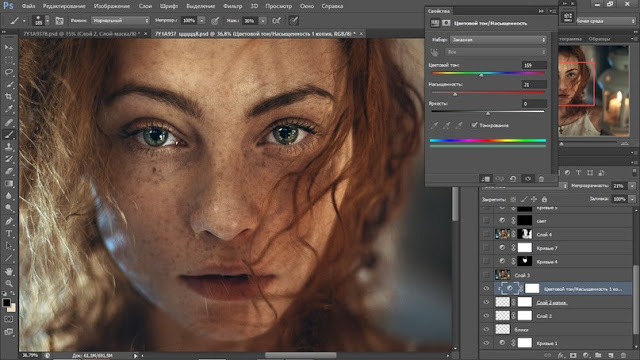This screenshot has width=640, height=360.
Task: Open the Изображение menu
Action: coord(112,6)
